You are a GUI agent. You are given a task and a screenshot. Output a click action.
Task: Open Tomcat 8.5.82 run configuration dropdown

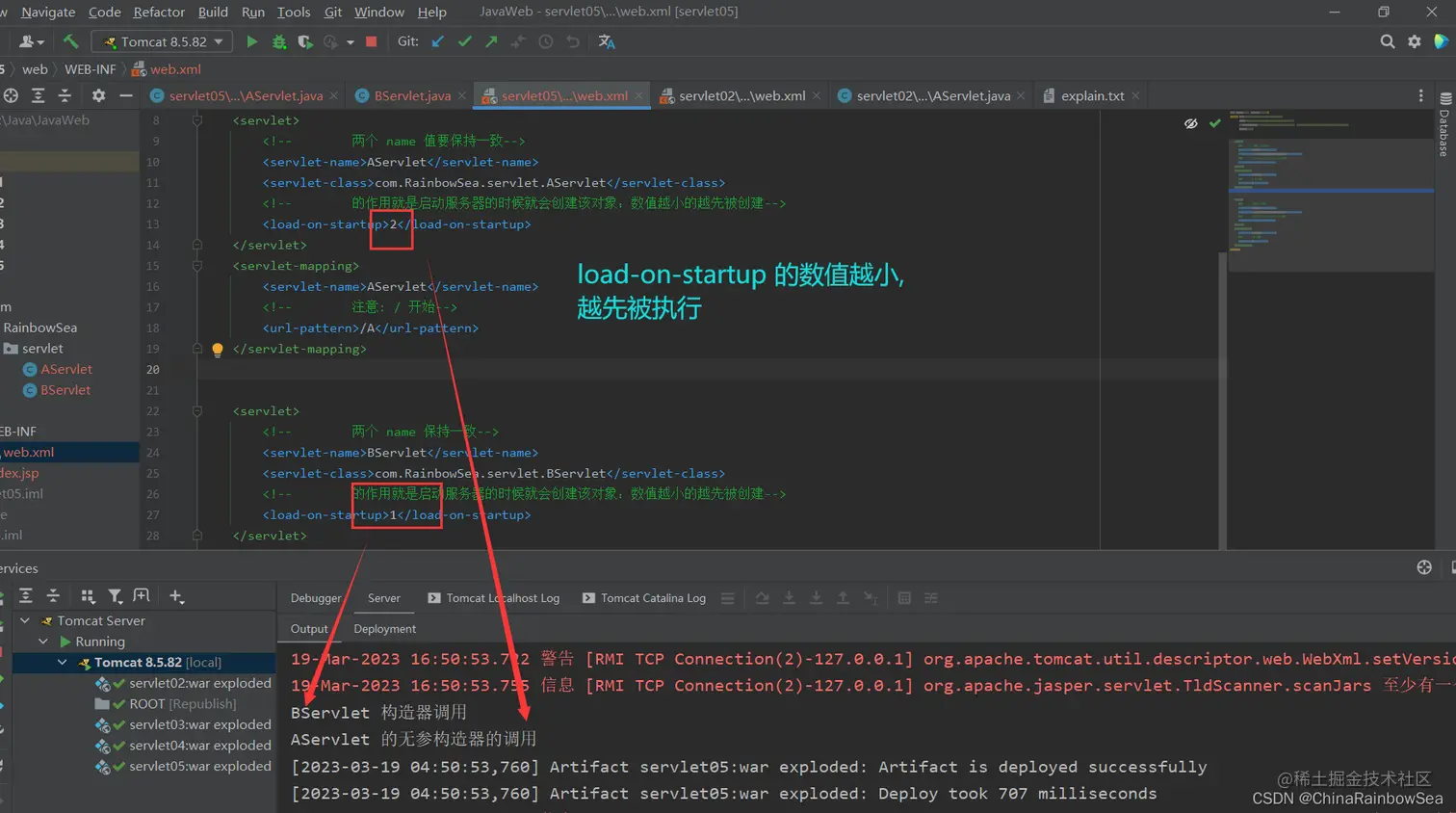point(163,41)
